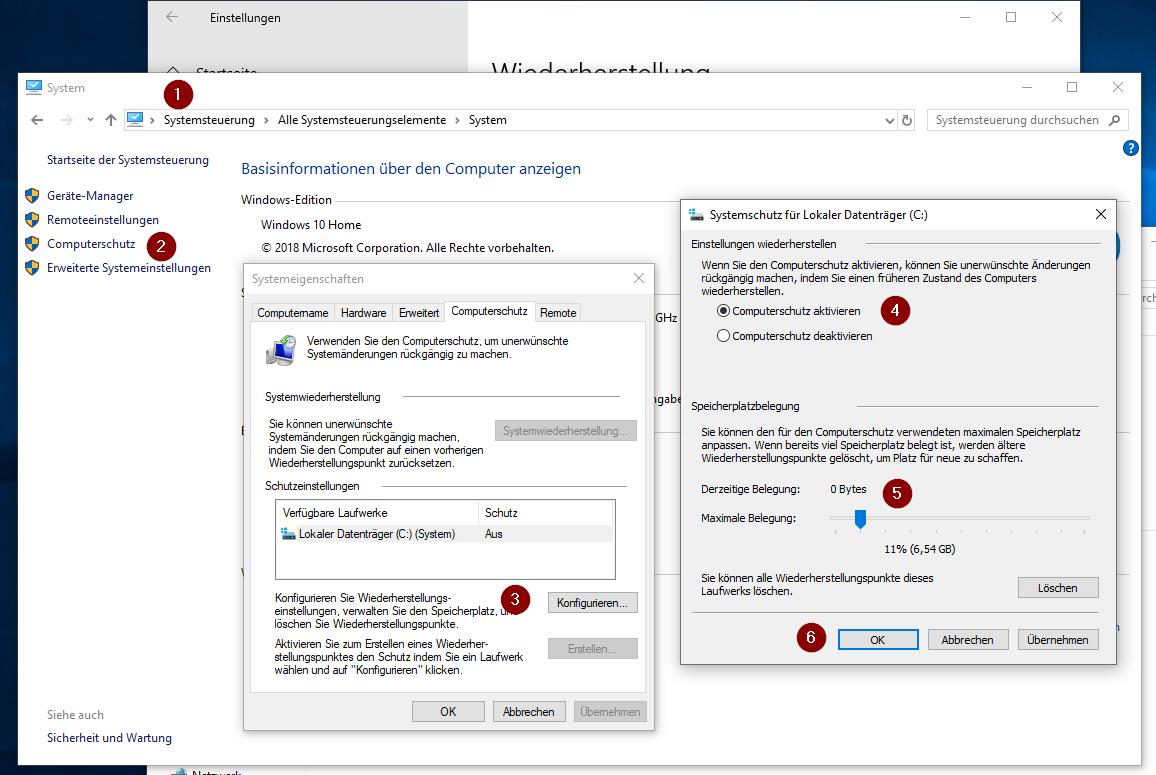The height and width of the screenshot is (775, 1156).
Task: Click the Computerschutz shield icon
Action: point(32,243)
